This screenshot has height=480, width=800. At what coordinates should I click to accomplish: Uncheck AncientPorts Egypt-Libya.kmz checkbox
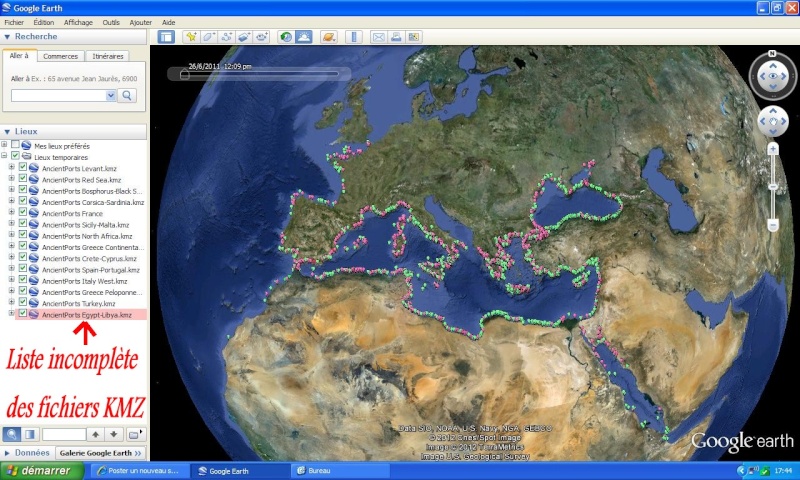(22, 313)
